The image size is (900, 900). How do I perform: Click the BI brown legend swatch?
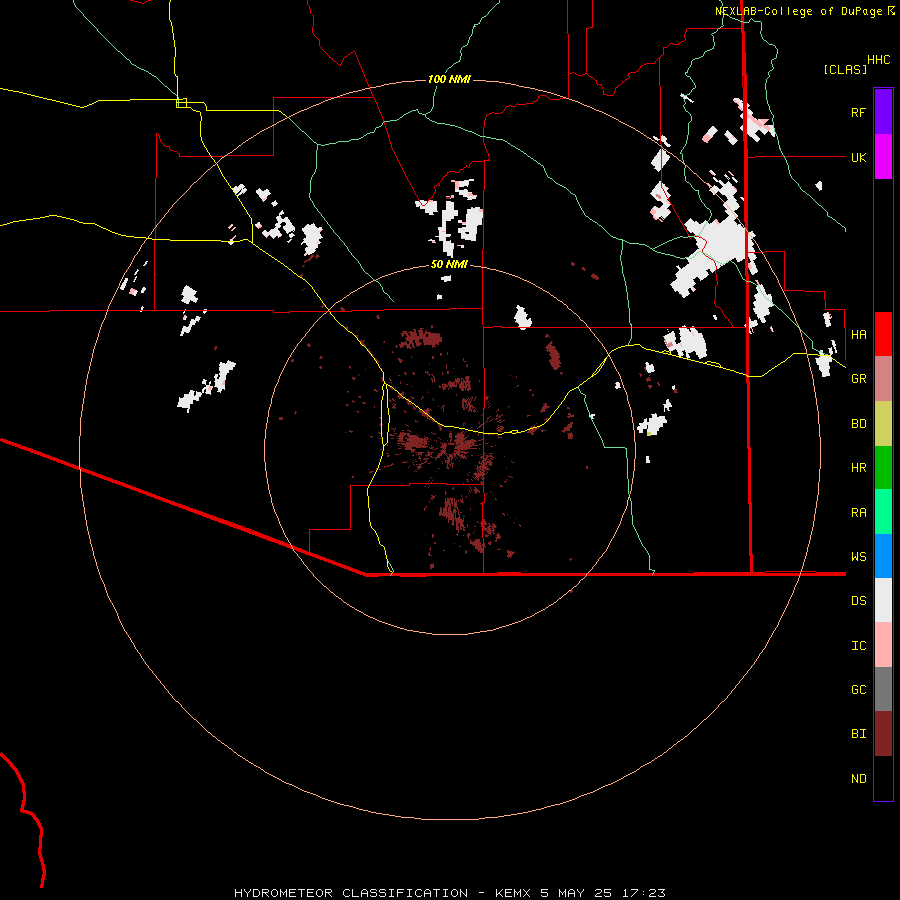click(883, 734)
